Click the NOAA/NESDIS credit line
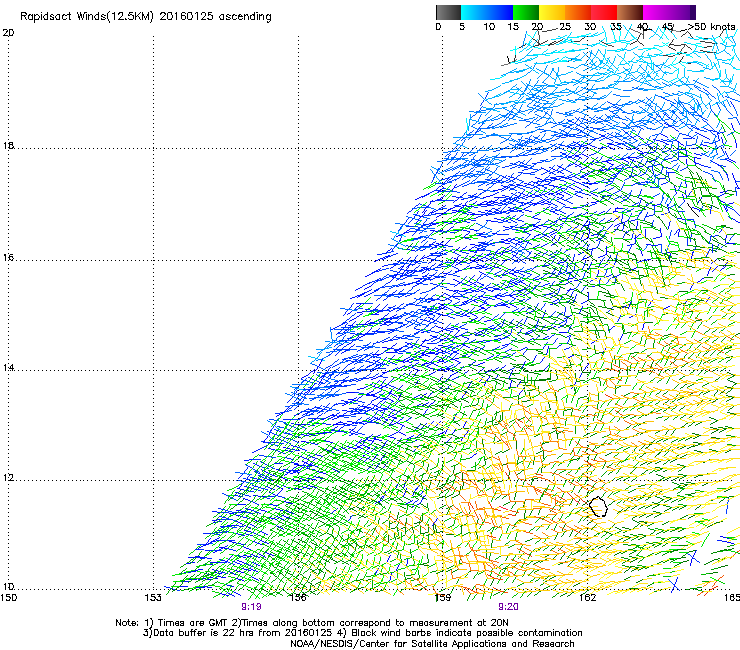This screenshot has width=740, height=650. pyautogui.click(x=432, y=644)
